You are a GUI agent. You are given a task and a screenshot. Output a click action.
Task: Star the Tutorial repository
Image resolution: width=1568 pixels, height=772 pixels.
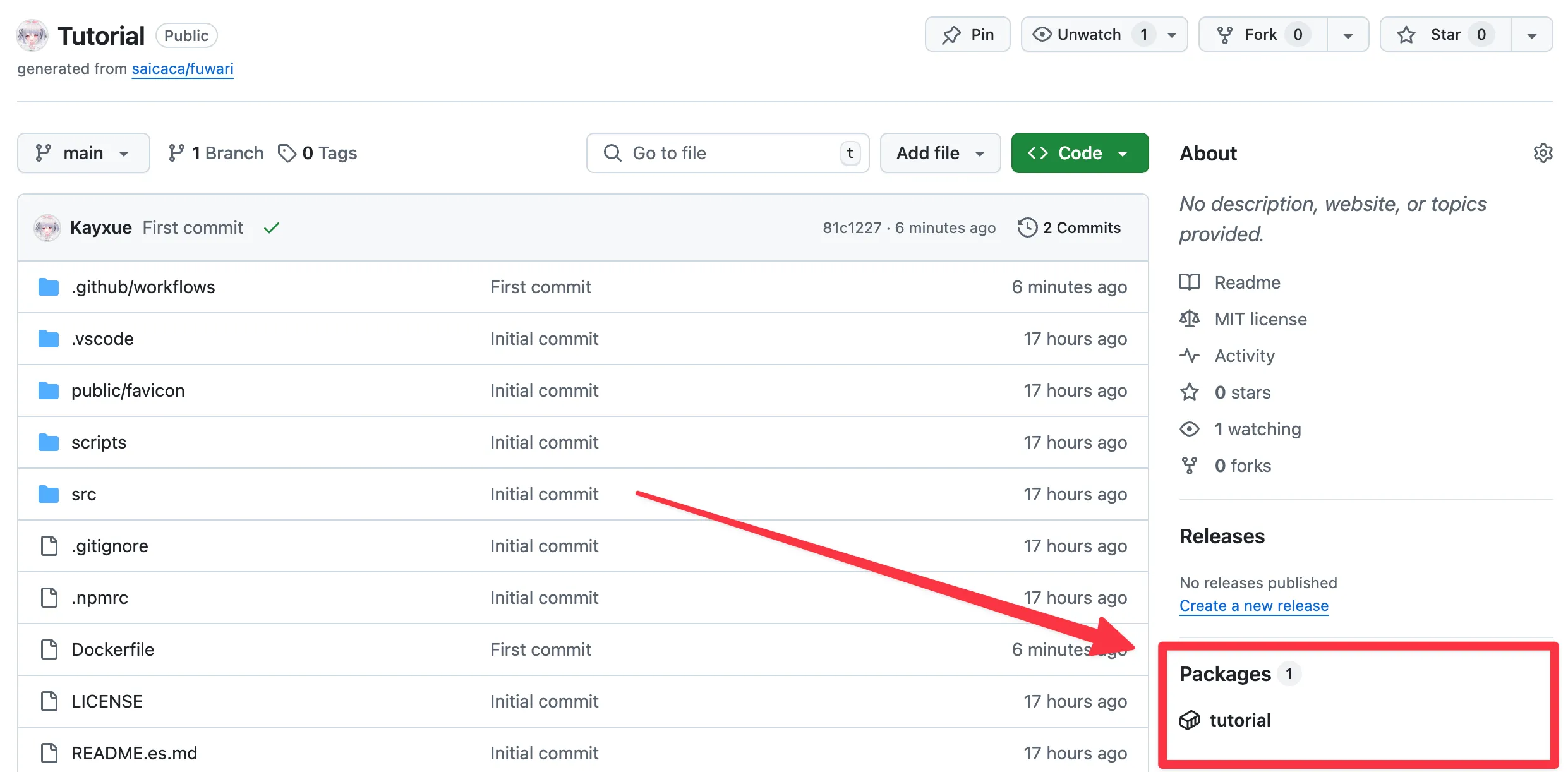point(1445,34)
